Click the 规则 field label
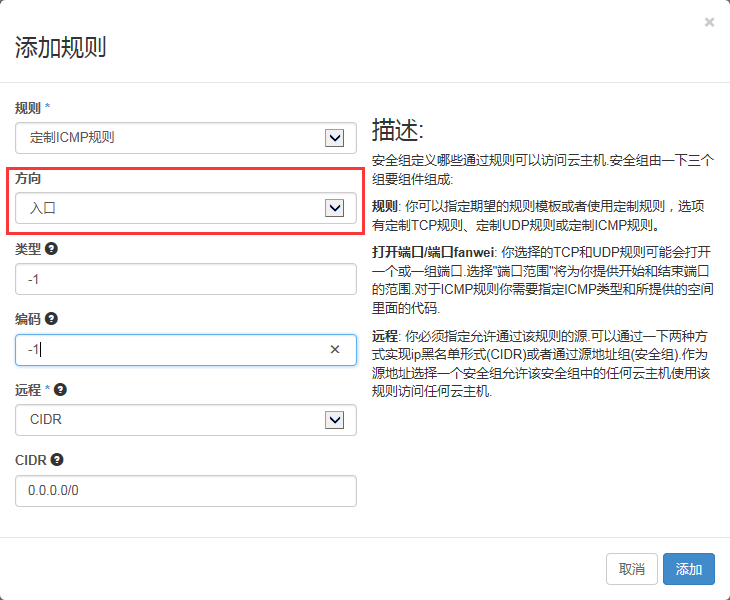Image resolution: width=730 pixels, height=600 pixels. 28,107
